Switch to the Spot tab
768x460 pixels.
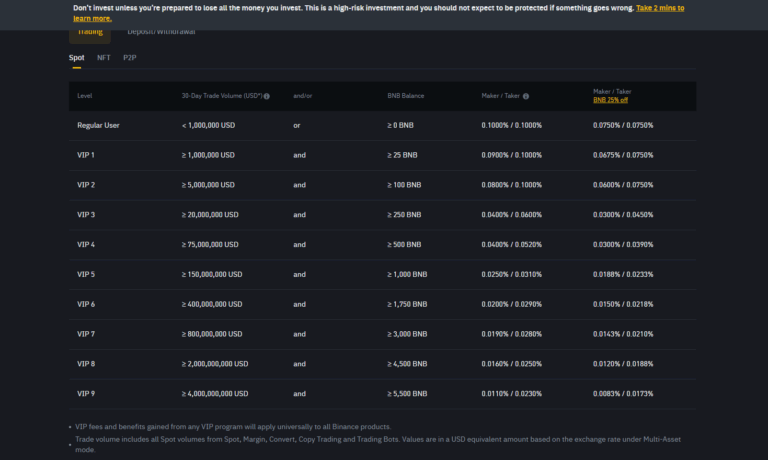76,58
